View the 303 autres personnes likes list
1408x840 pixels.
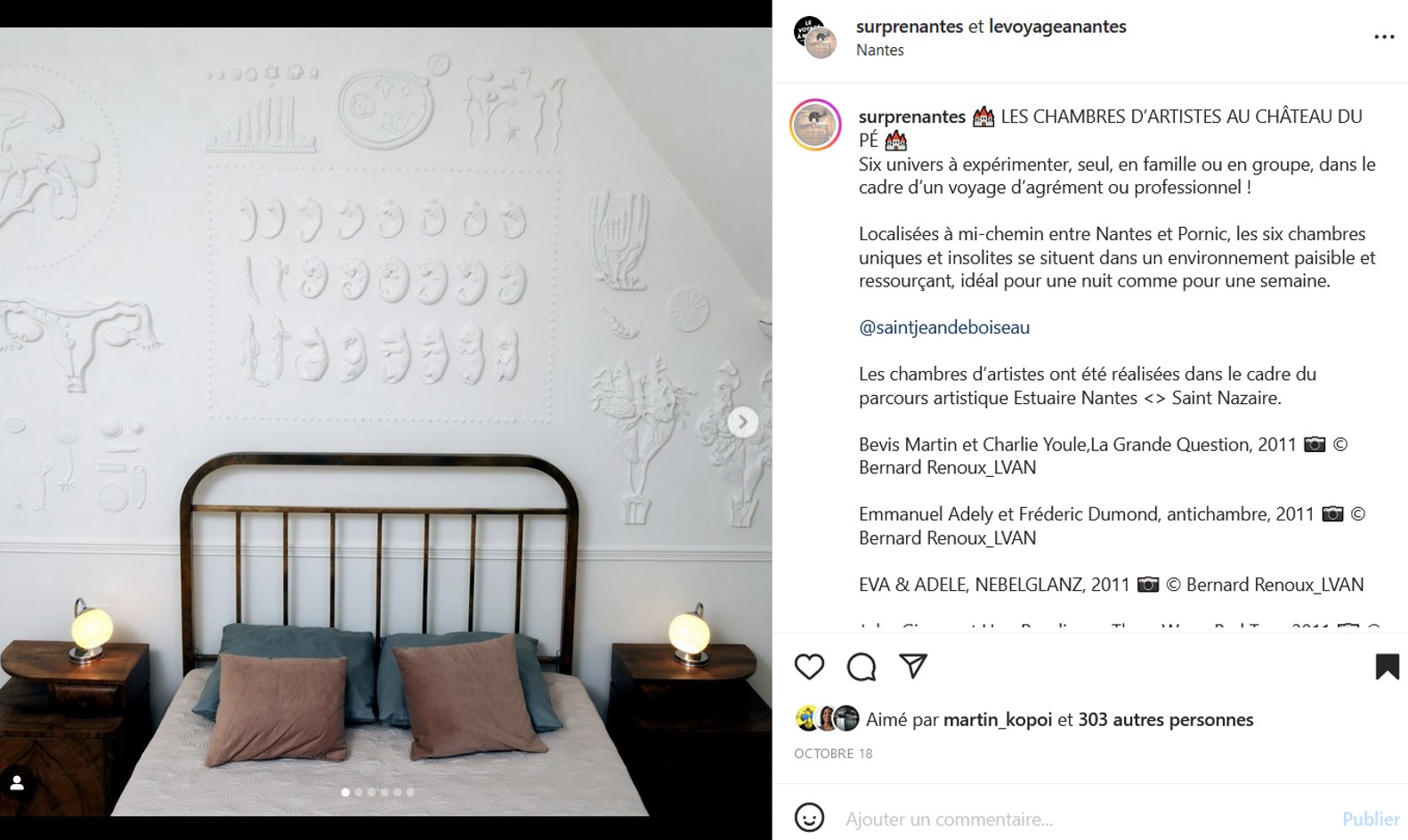1166,719
